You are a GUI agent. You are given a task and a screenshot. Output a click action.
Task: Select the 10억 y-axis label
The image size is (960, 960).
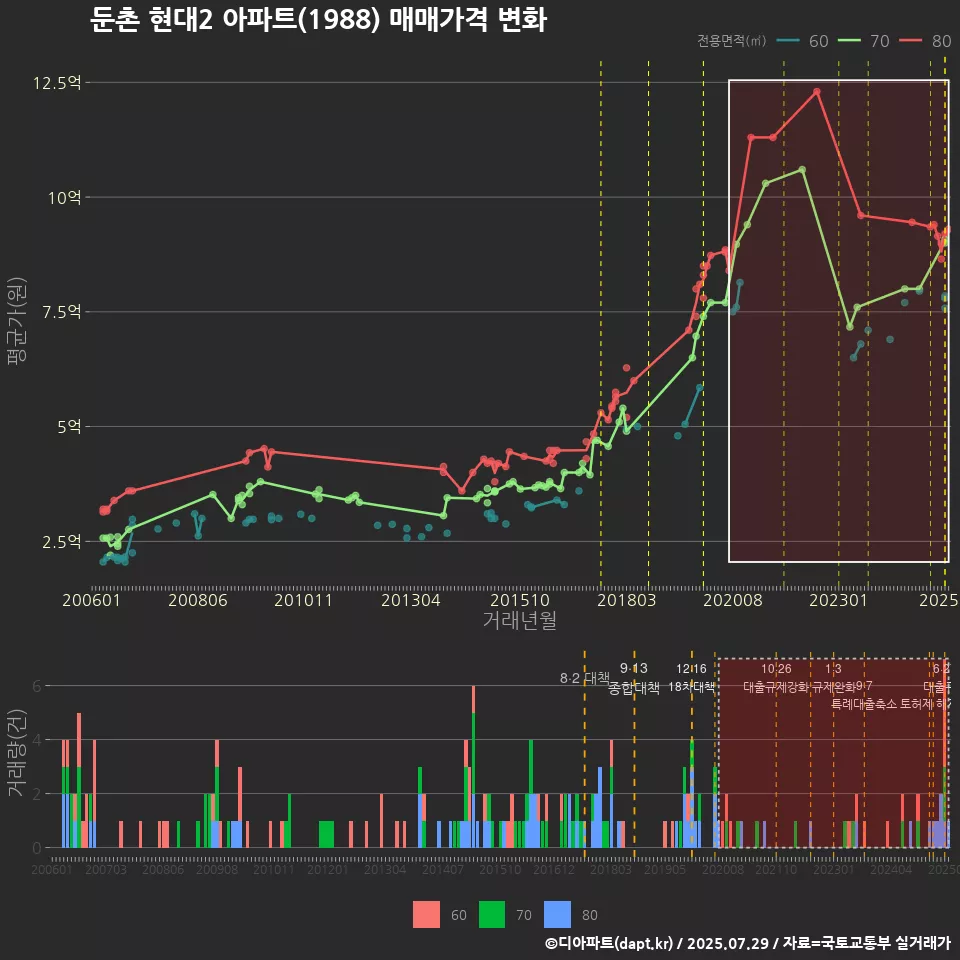coord(64,198)
